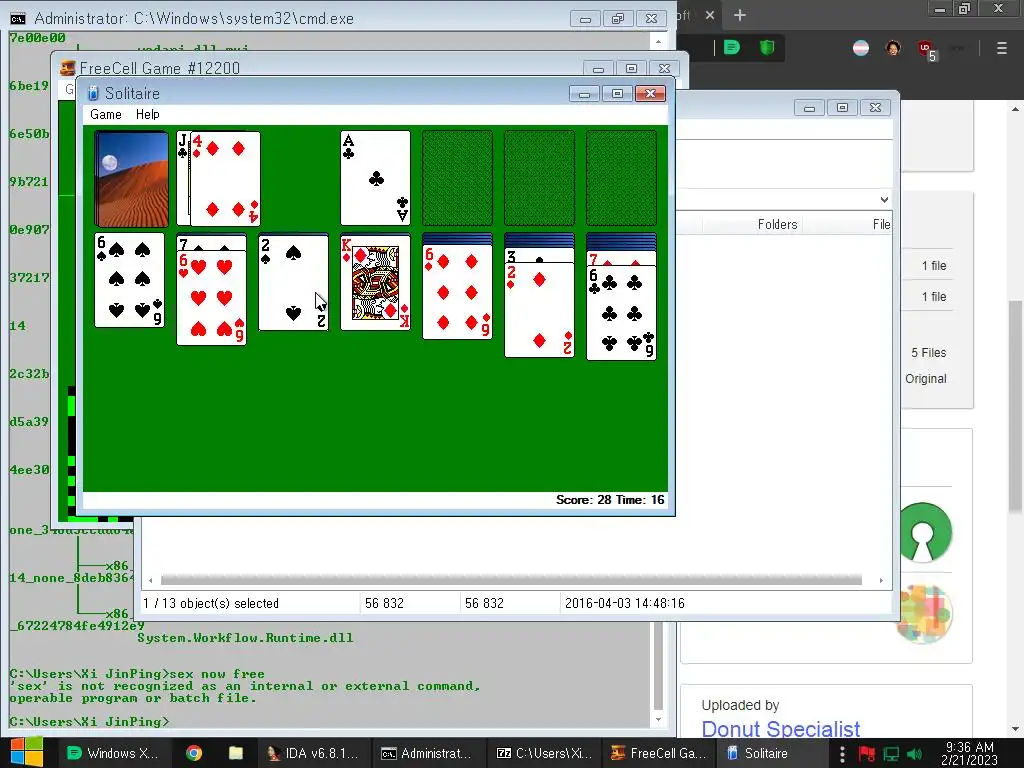Viewport: 1024px width, 768px height.
Task: Click the round pink-and-blue striped extension icon
Action: point(861,48)
